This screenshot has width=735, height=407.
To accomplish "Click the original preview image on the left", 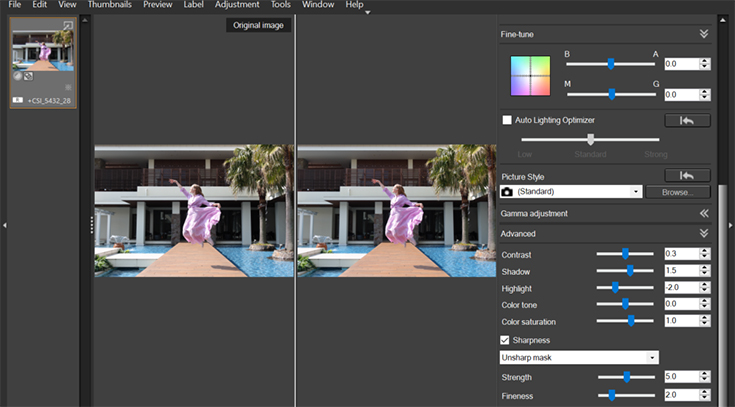I will [194, 211].
